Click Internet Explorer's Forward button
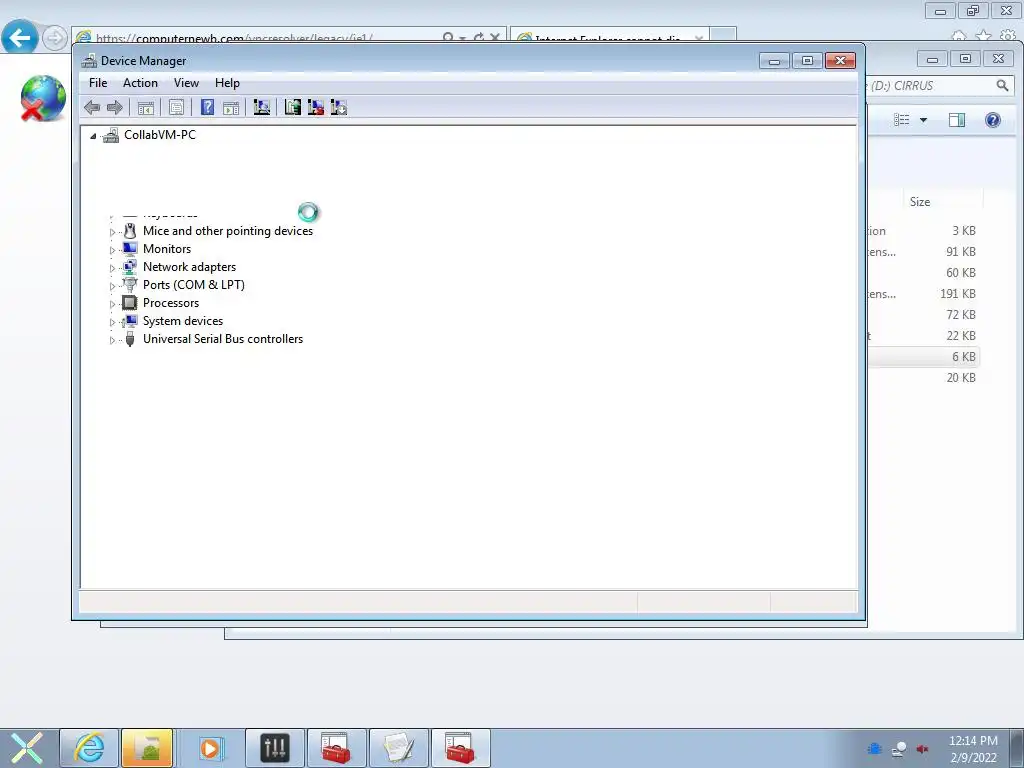The height and width of the screenshot is (768, 1024). [55, 38]
